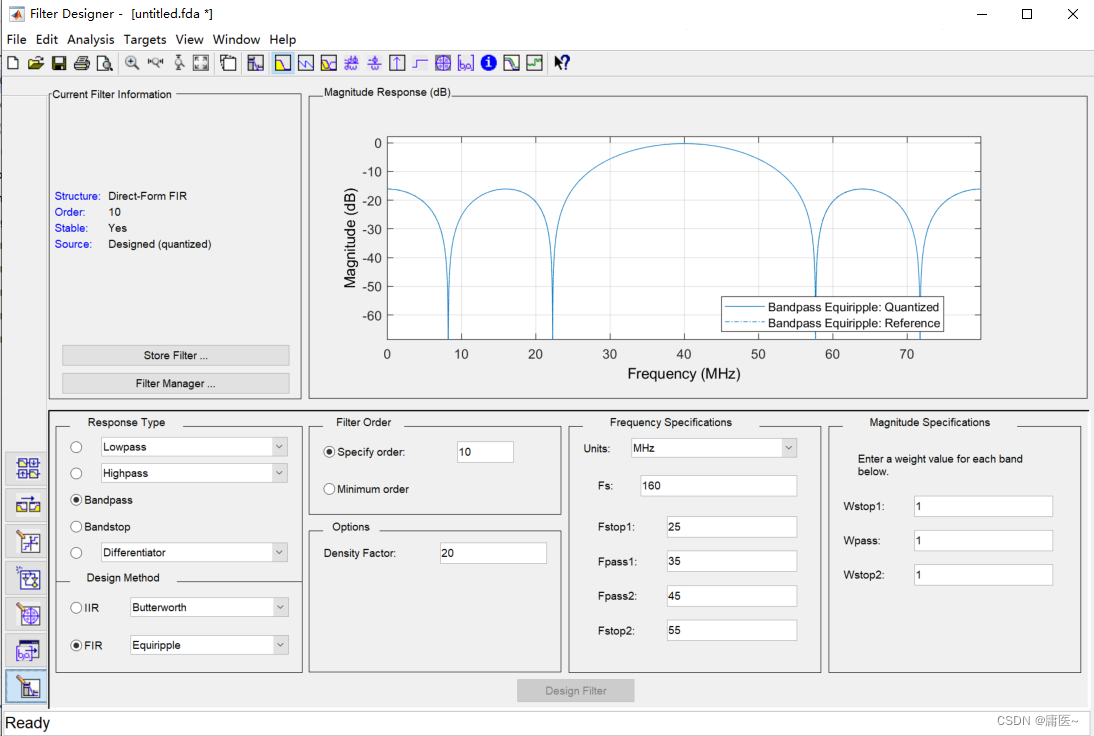Open the Pole-Zero Editor sidebar panel
This screenshot has width=1094, height=736.
[x=28, y=614]
